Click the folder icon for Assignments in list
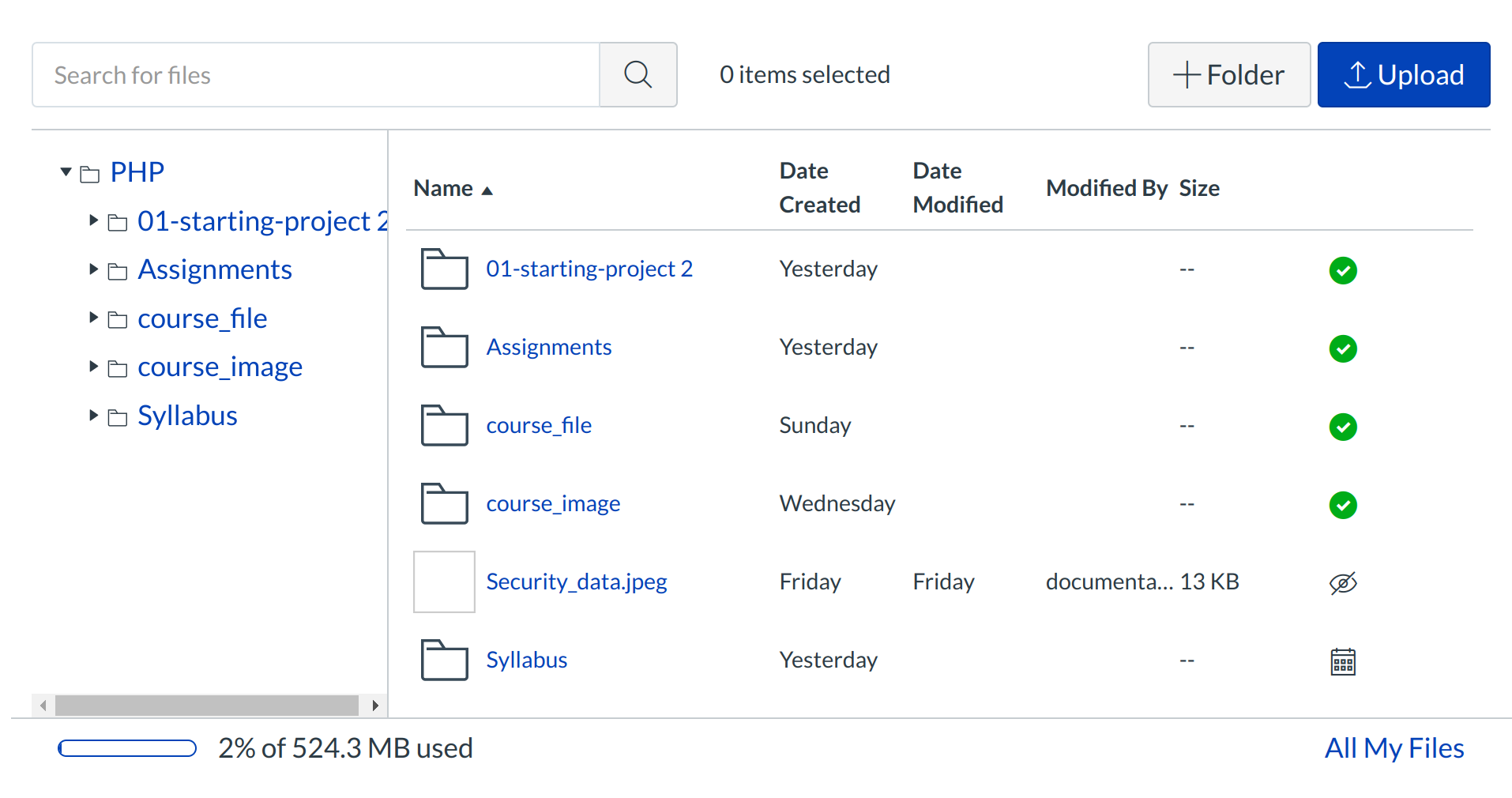This screenshot has height=798, width=1512. coord(444,348)
